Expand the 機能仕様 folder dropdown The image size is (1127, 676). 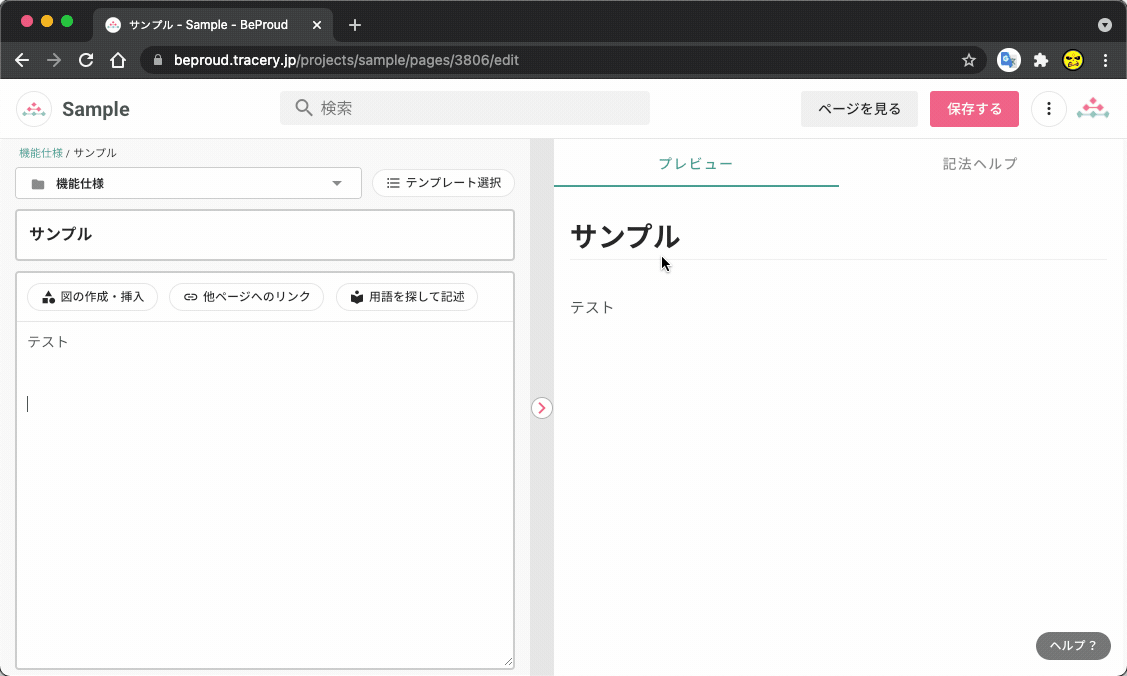(336, 183)
